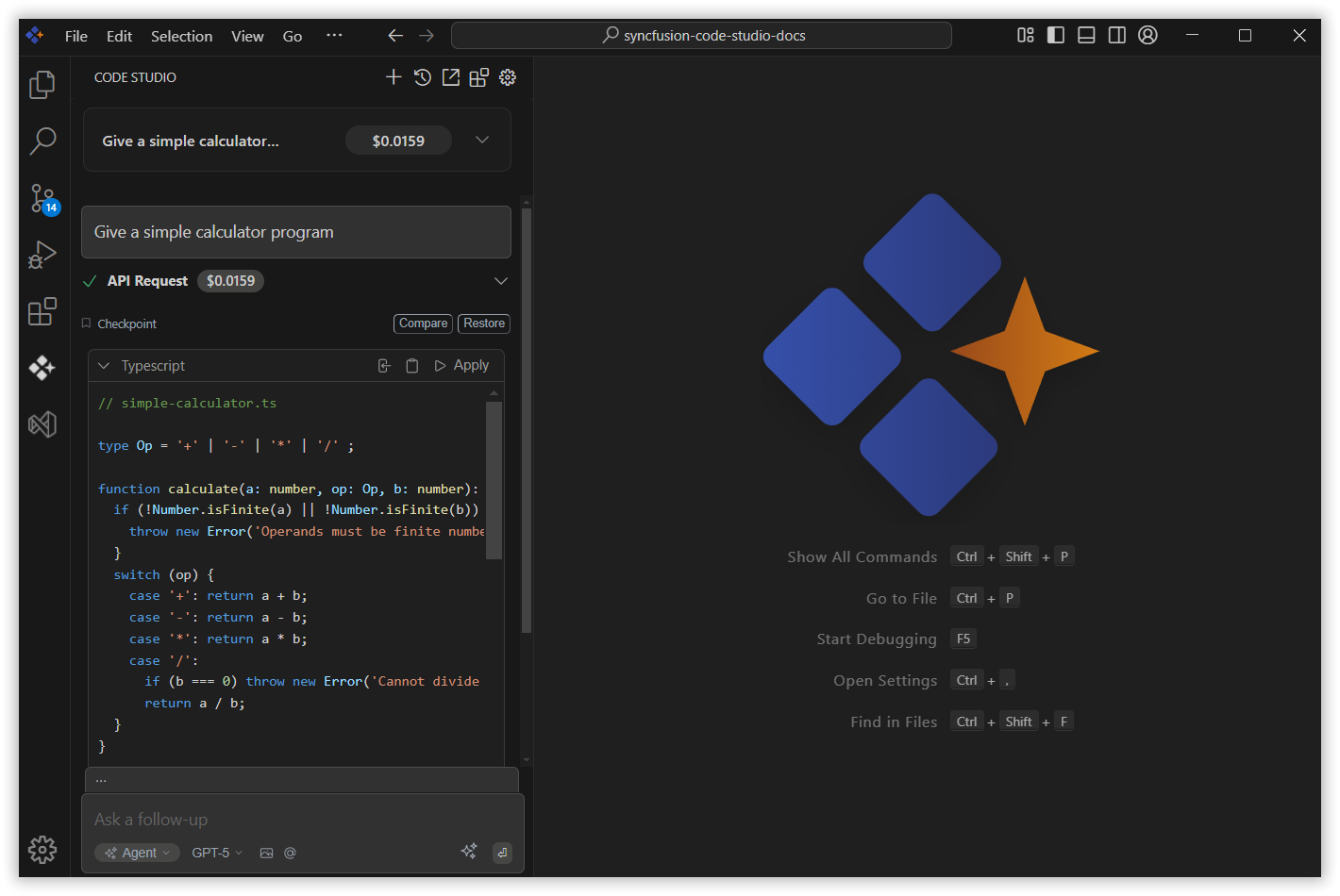
Task: Expand the API Request details chevron
Action: tap(500, 281)
